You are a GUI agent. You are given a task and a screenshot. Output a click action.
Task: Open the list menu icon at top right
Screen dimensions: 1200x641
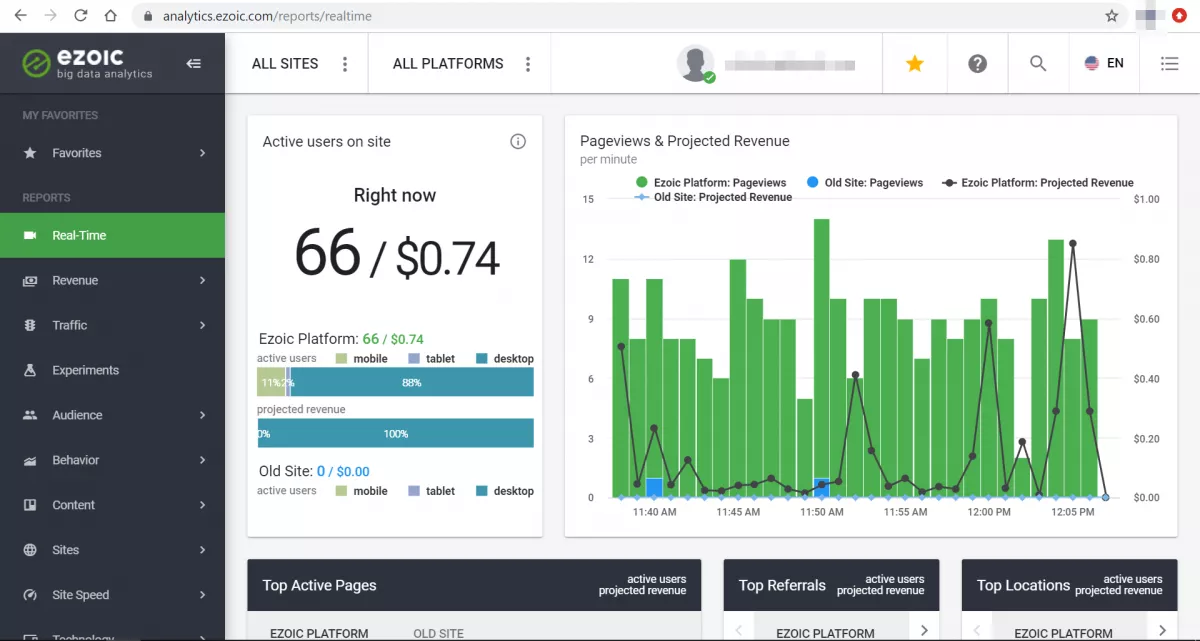[x=1169, y=63]
